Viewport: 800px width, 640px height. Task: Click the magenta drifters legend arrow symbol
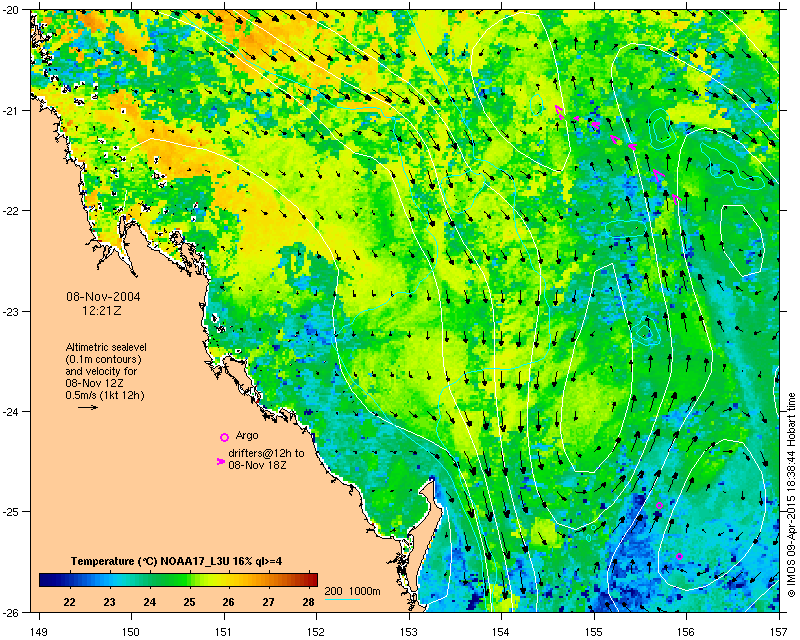click(220, 461)
